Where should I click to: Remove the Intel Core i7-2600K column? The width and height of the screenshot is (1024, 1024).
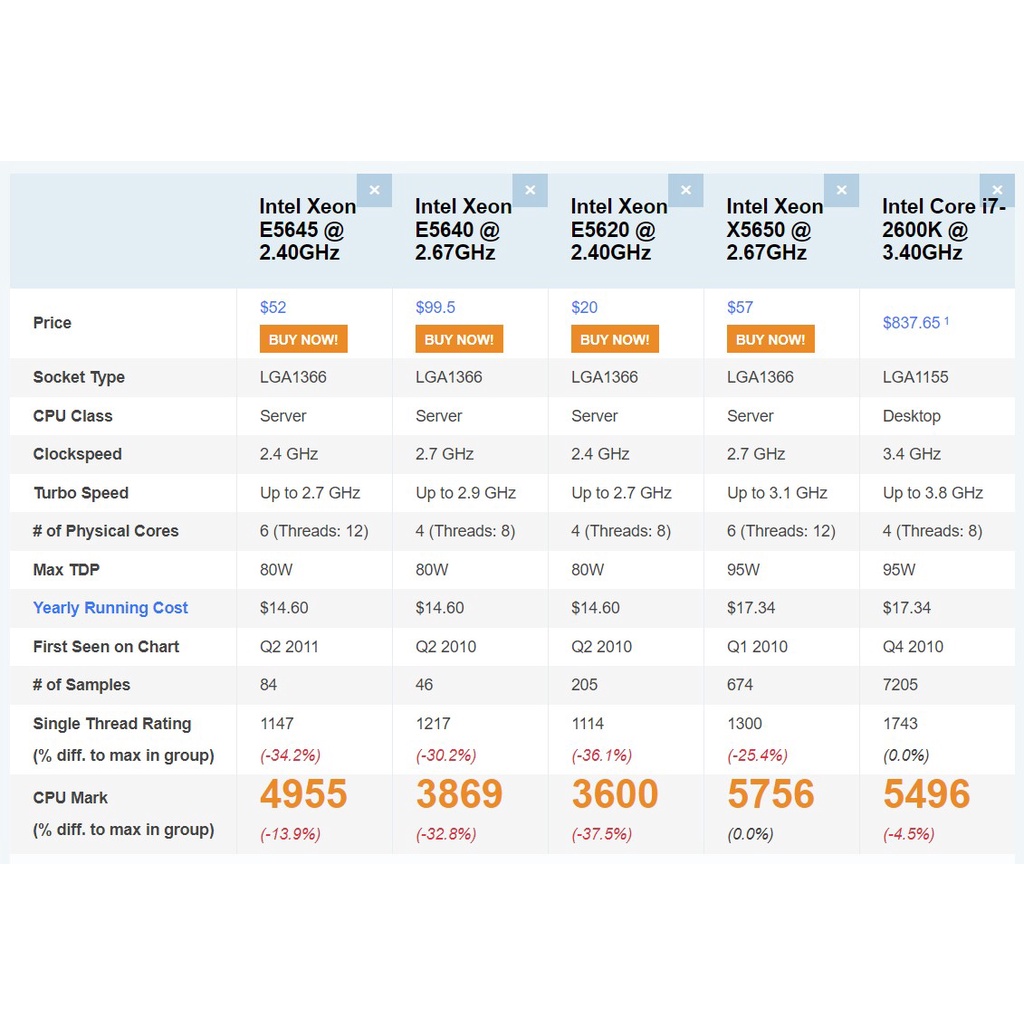click(997, 189)
